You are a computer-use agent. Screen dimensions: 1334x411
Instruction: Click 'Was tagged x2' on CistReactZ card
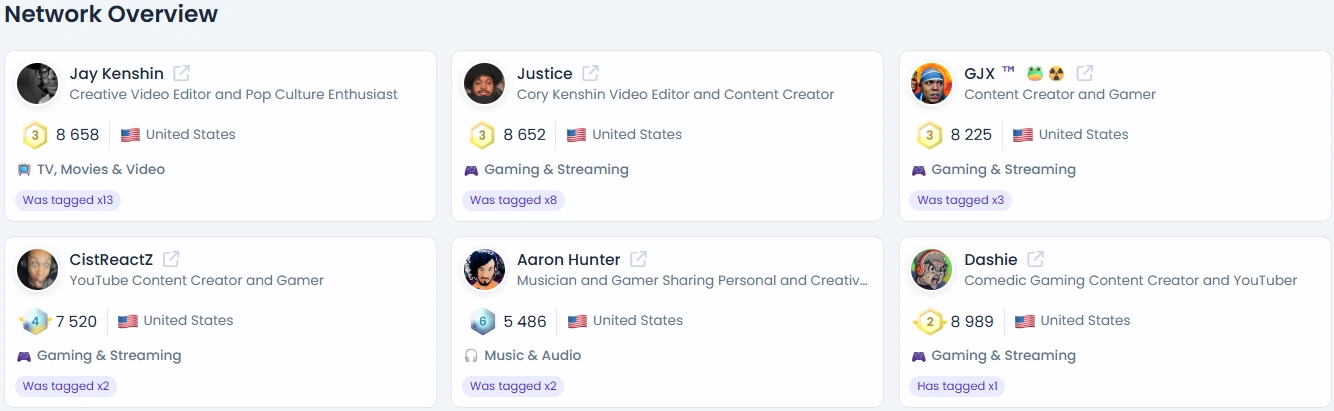tap(66, 386)
